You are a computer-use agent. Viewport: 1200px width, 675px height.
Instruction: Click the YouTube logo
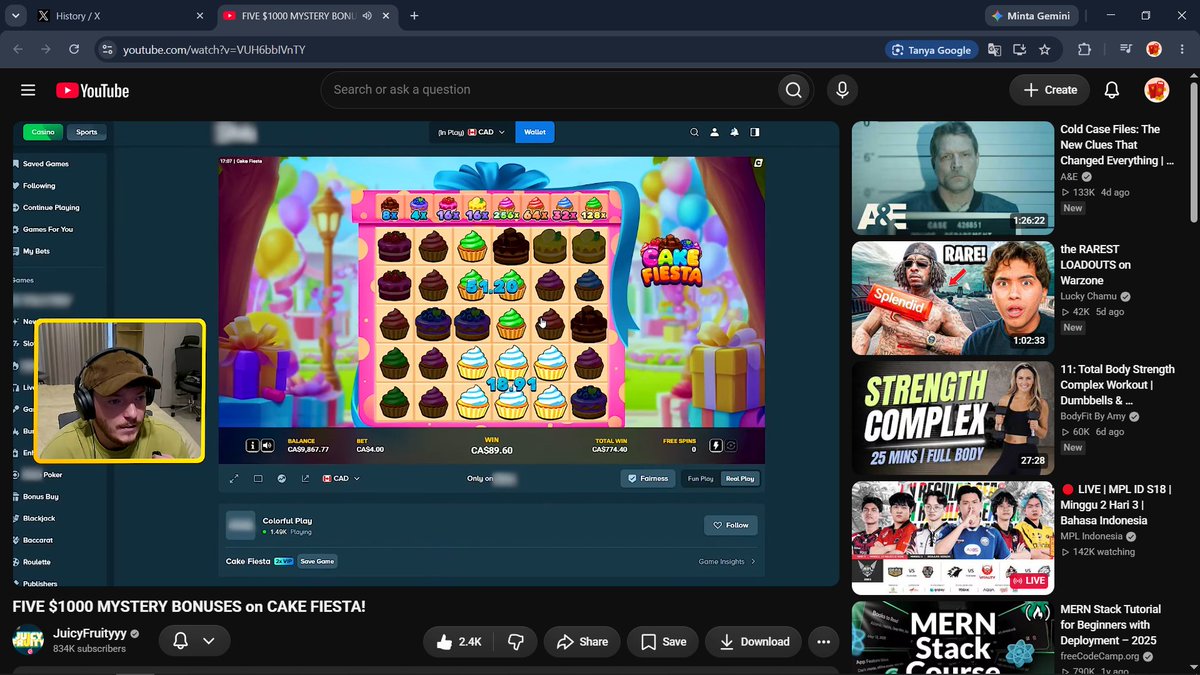click(x=92, y=91)
